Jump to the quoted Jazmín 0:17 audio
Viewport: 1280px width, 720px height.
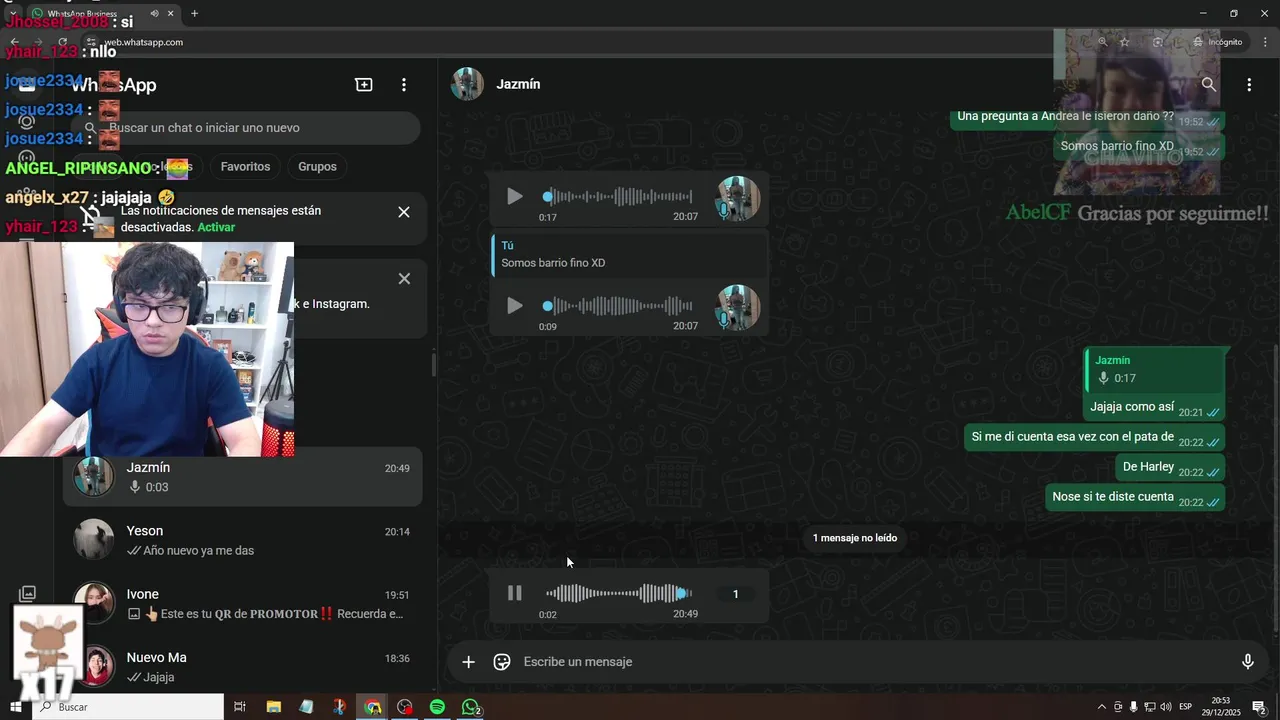(x=1155, y=369)
